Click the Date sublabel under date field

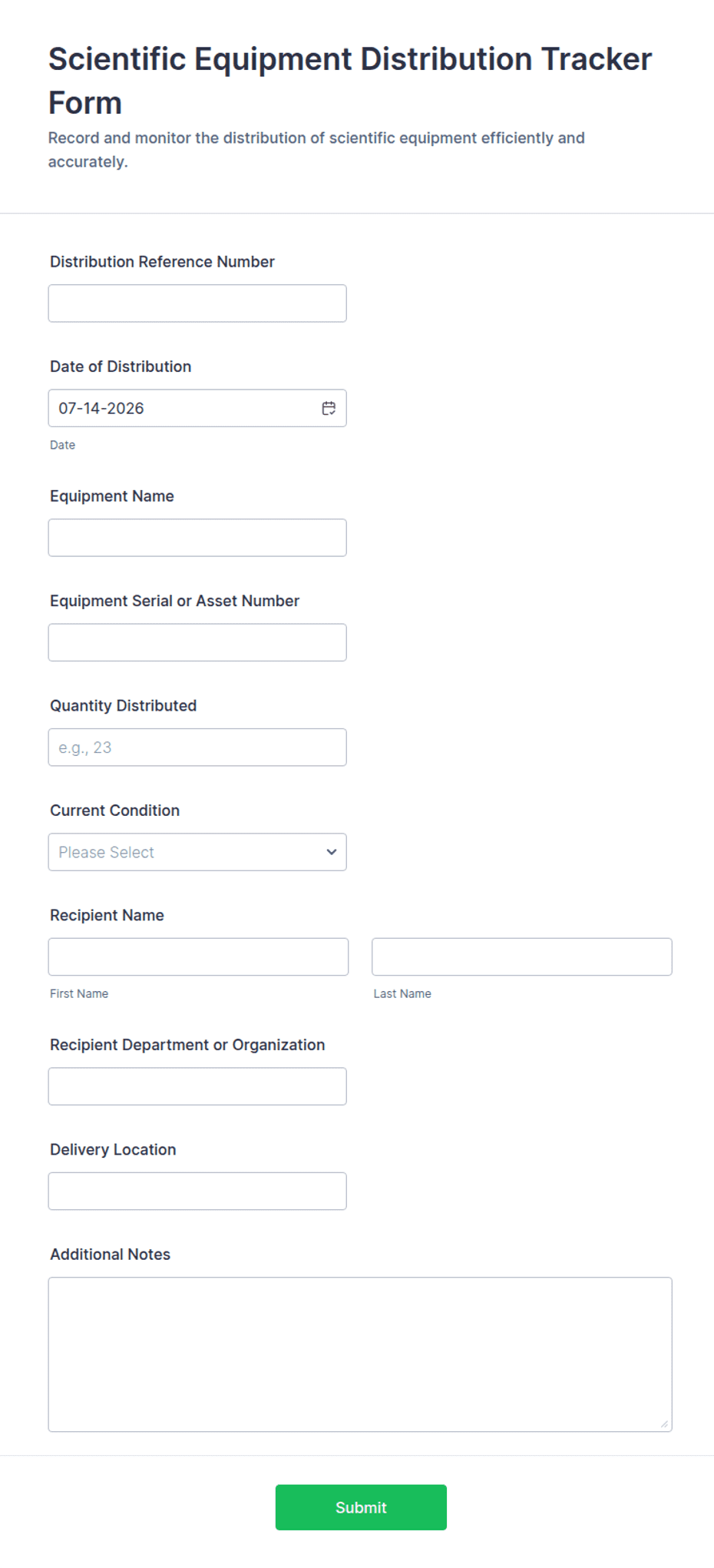(62, 445)
